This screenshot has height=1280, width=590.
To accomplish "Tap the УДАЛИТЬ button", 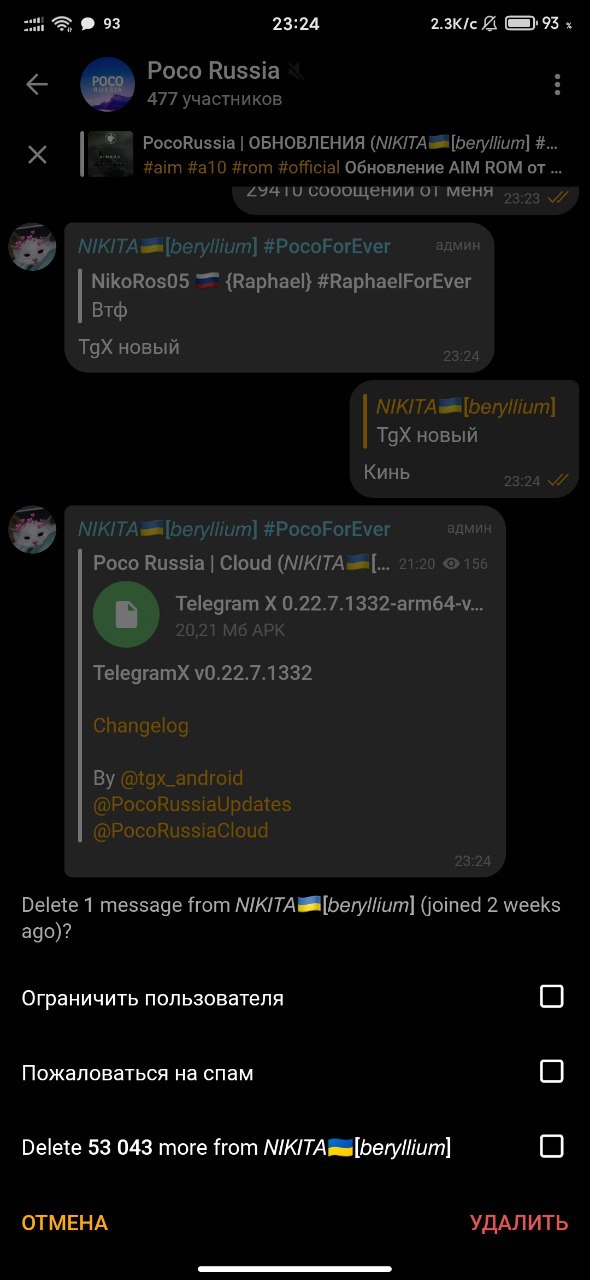I will [x=519, y=1223].
